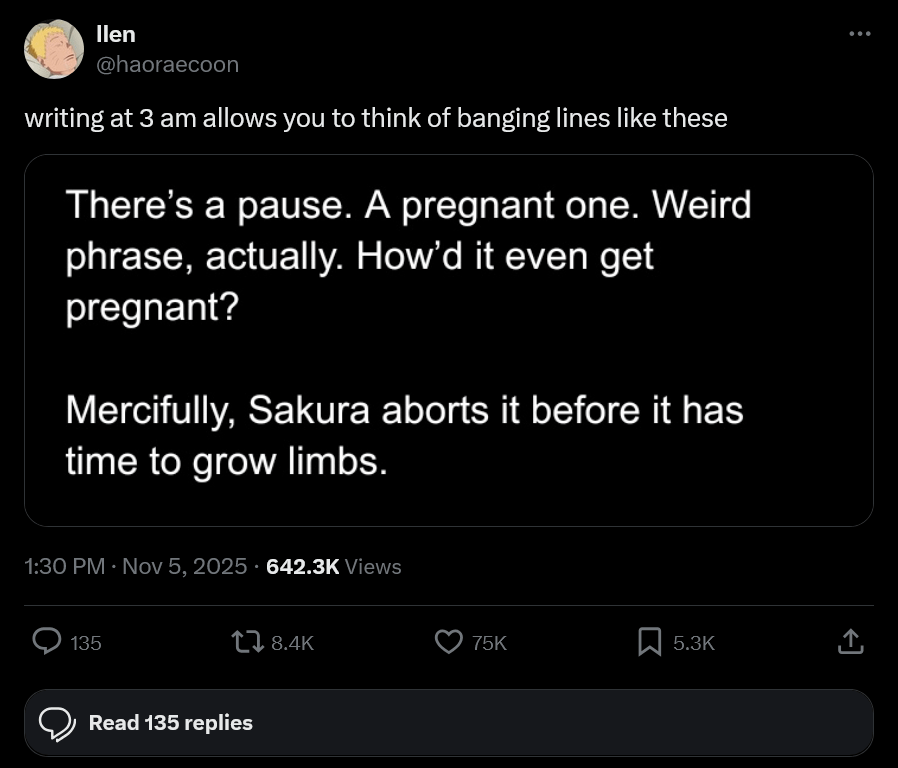898x768 pixels.
Task: Open the display name Ilen
Action: (115, 34)
